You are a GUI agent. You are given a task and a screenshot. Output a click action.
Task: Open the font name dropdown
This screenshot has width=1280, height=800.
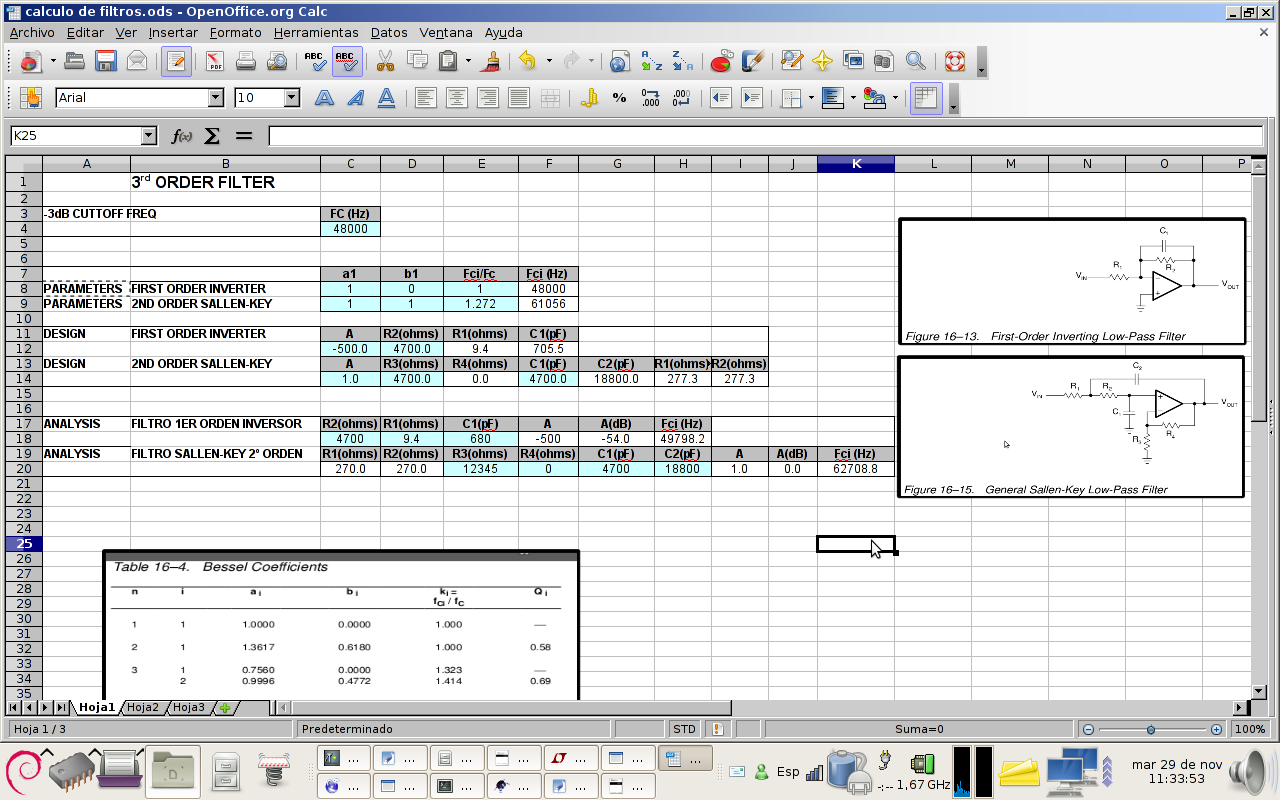click(215, 98)
